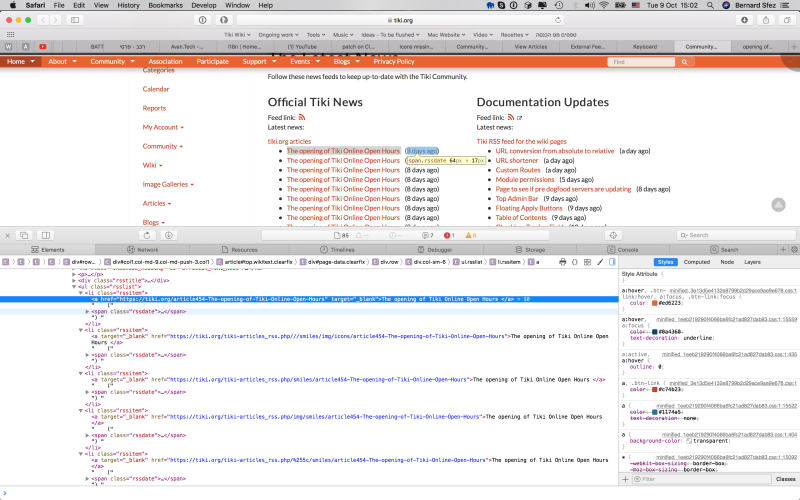Click the #1174a5 color swatch

tap(654, 412)
